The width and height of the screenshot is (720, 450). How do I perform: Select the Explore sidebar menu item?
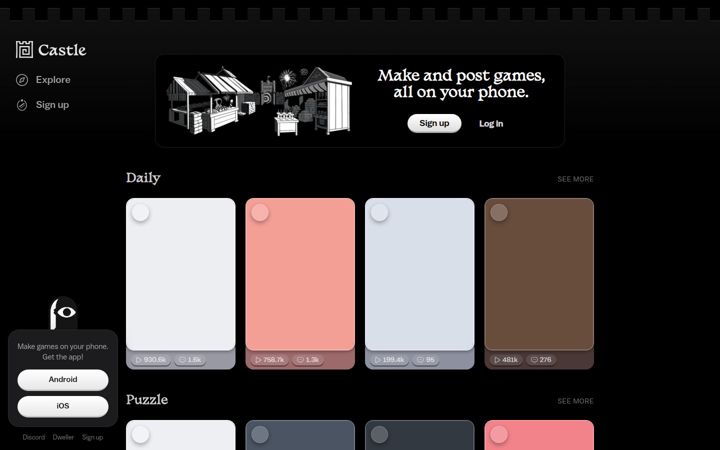pyautogui.click(x=43, y=80)
